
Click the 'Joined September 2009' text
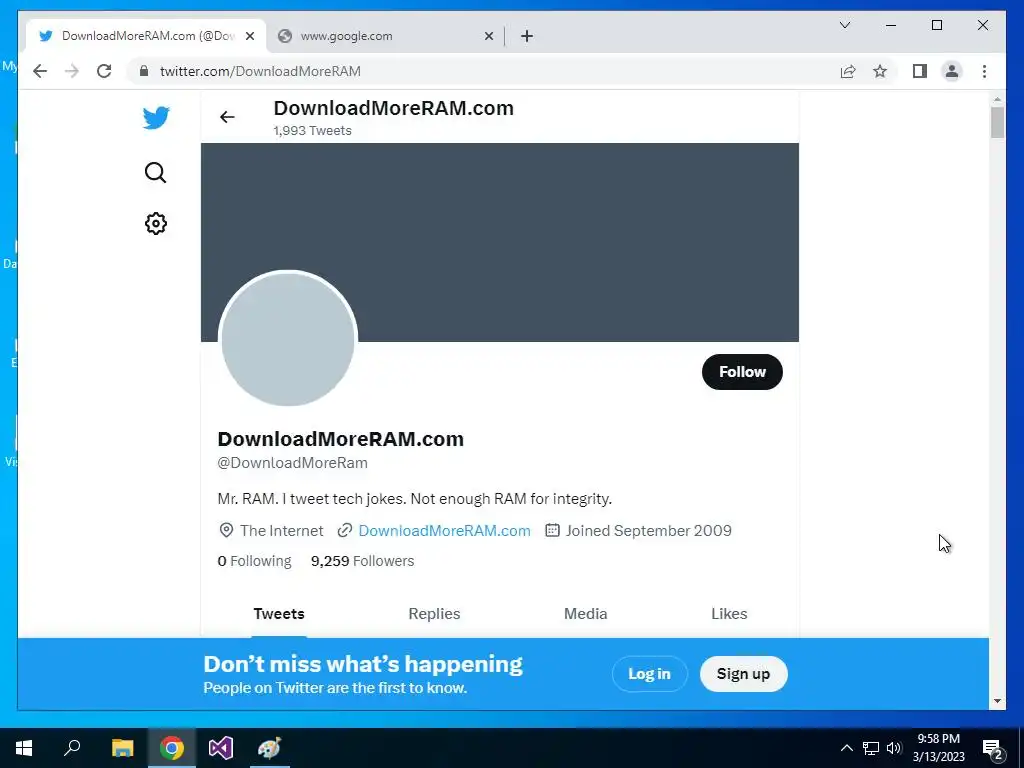pyautogui.click(x=648, y=530)
